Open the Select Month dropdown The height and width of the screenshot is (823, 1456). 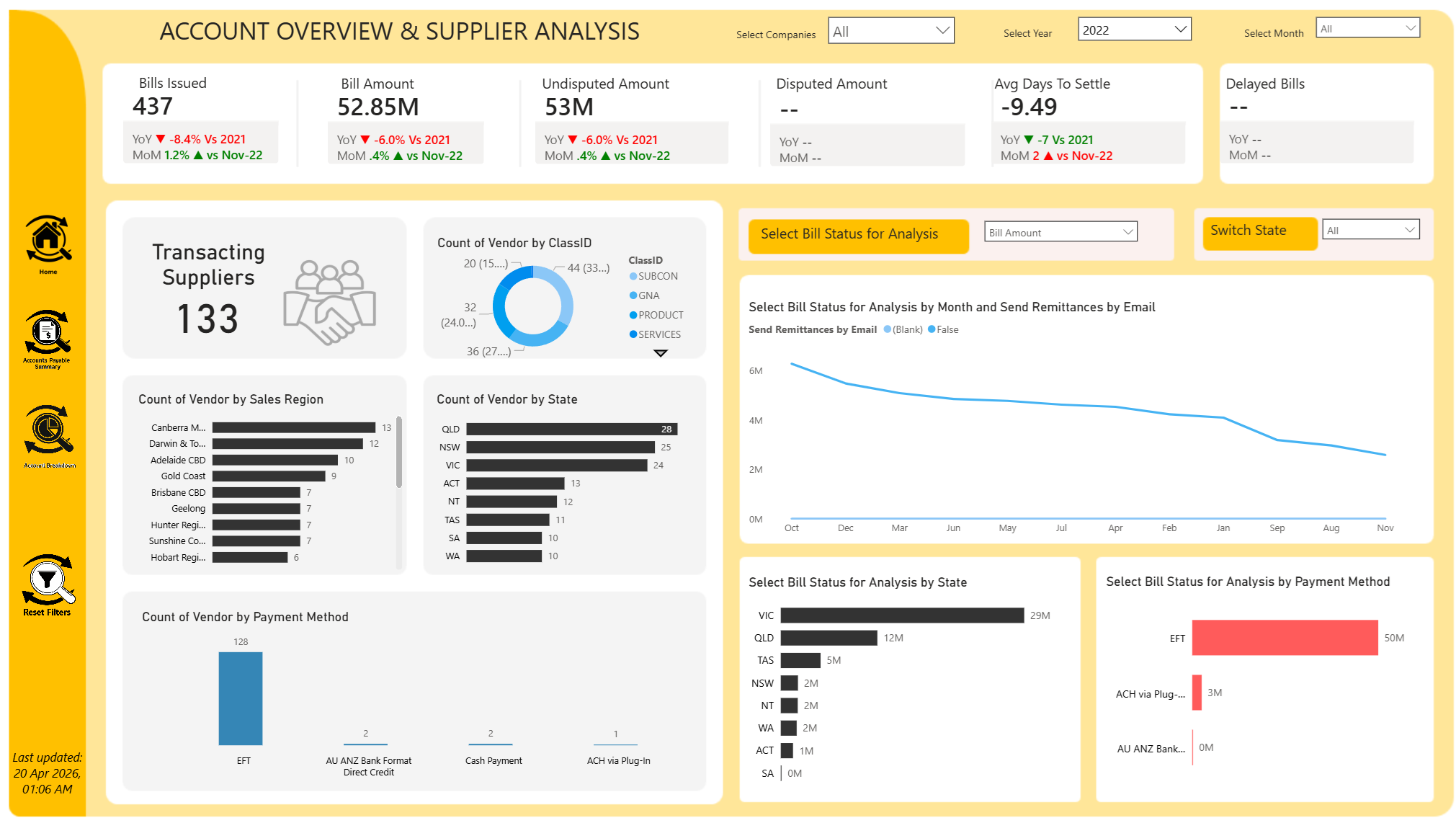[x=1367, y=28]
